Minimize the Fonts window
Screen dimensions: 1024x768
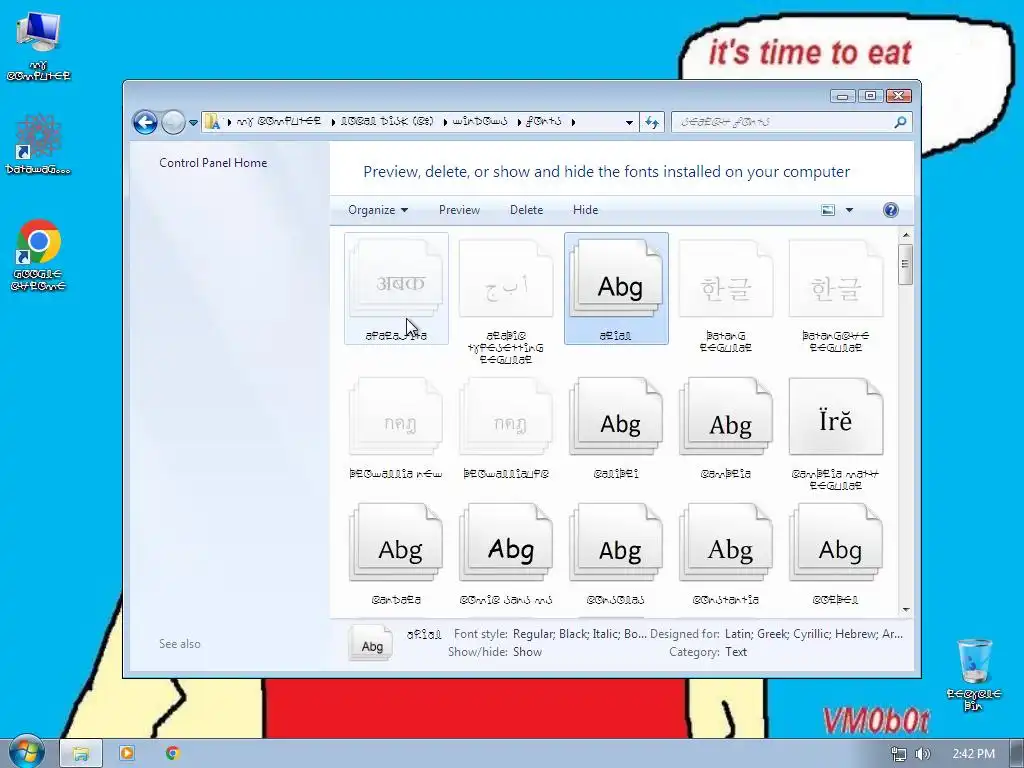click(x=842, y=96)
